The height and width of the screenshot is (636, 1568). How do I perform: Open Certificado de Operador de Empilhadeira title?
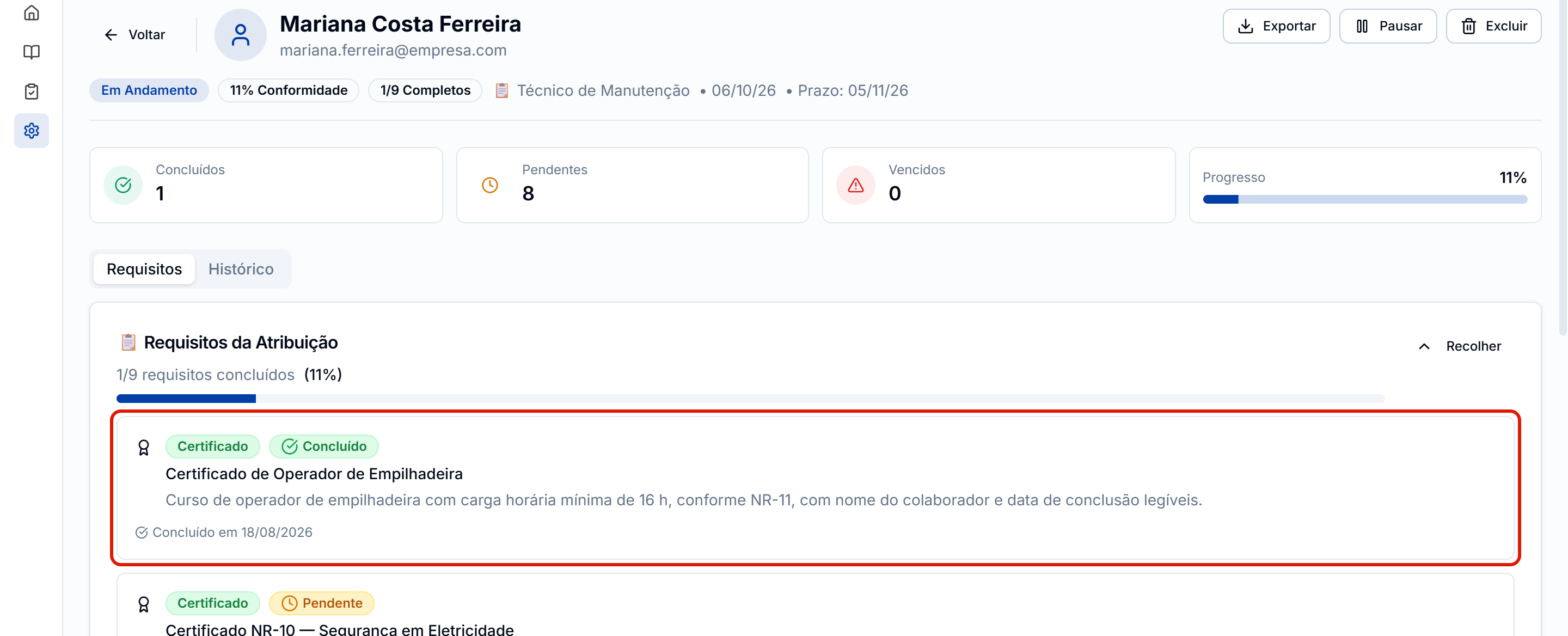pos(314,474)
